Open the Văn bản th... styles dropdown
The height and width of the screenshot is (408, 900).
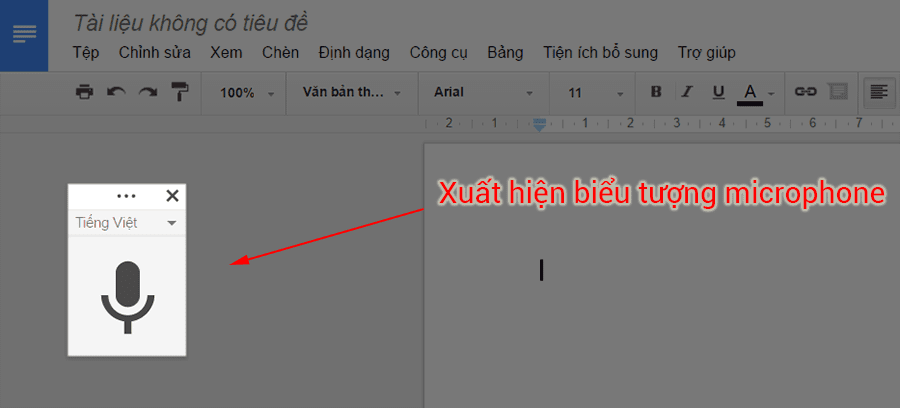tap(352, 92)
